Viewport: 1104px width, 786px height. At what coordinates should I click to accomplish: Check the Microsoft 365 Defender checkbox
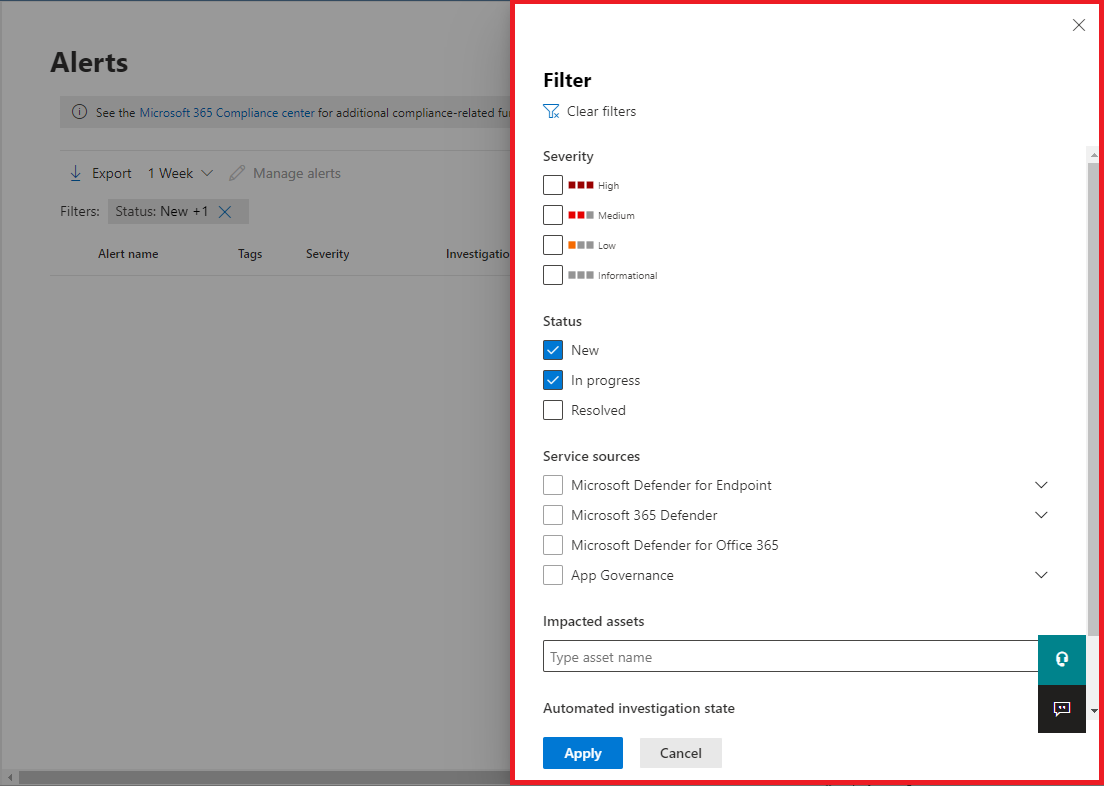point(553,515)
